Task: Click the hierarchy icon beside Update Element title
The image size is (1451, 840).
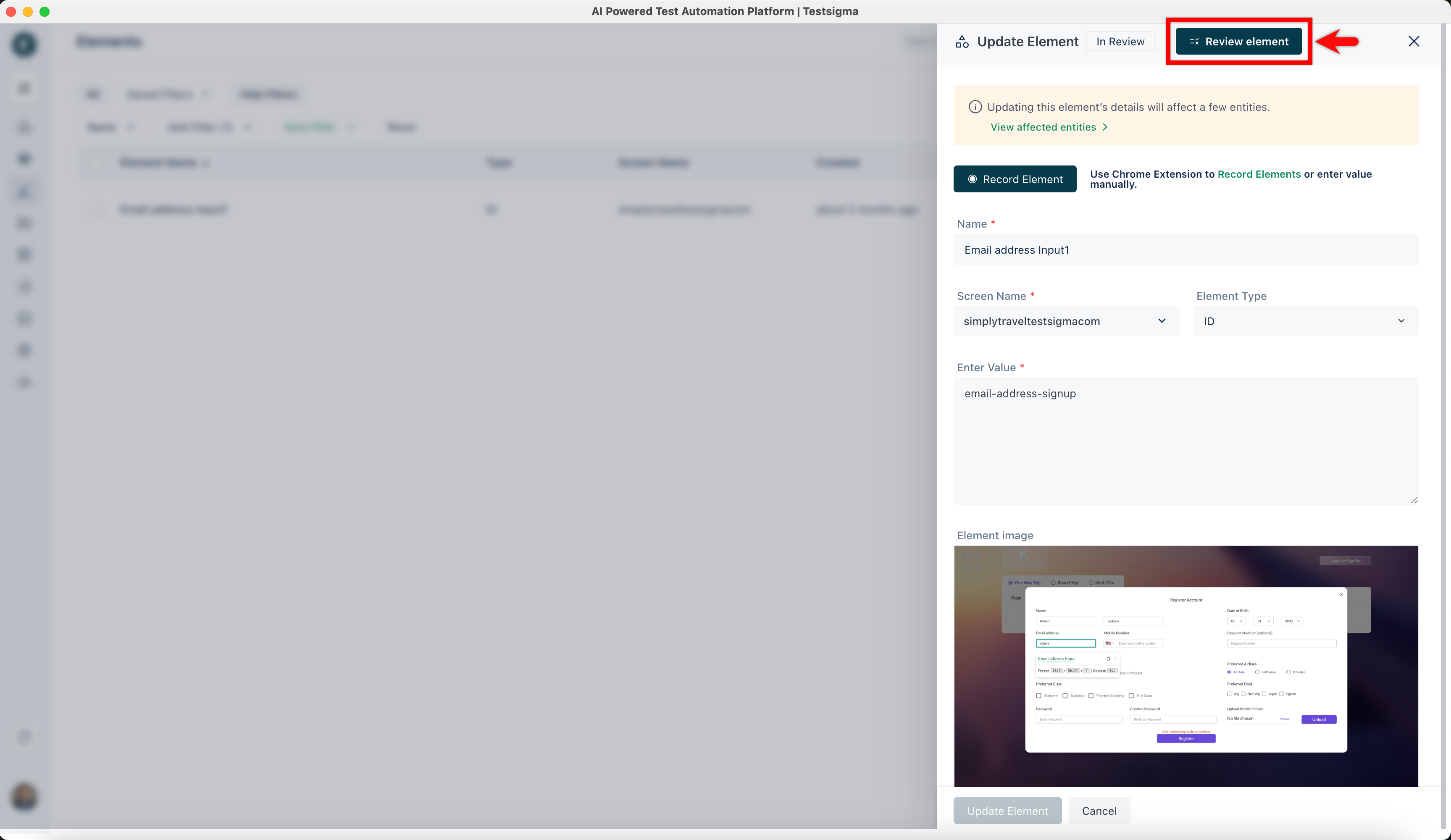Action: tap(962, 41)
